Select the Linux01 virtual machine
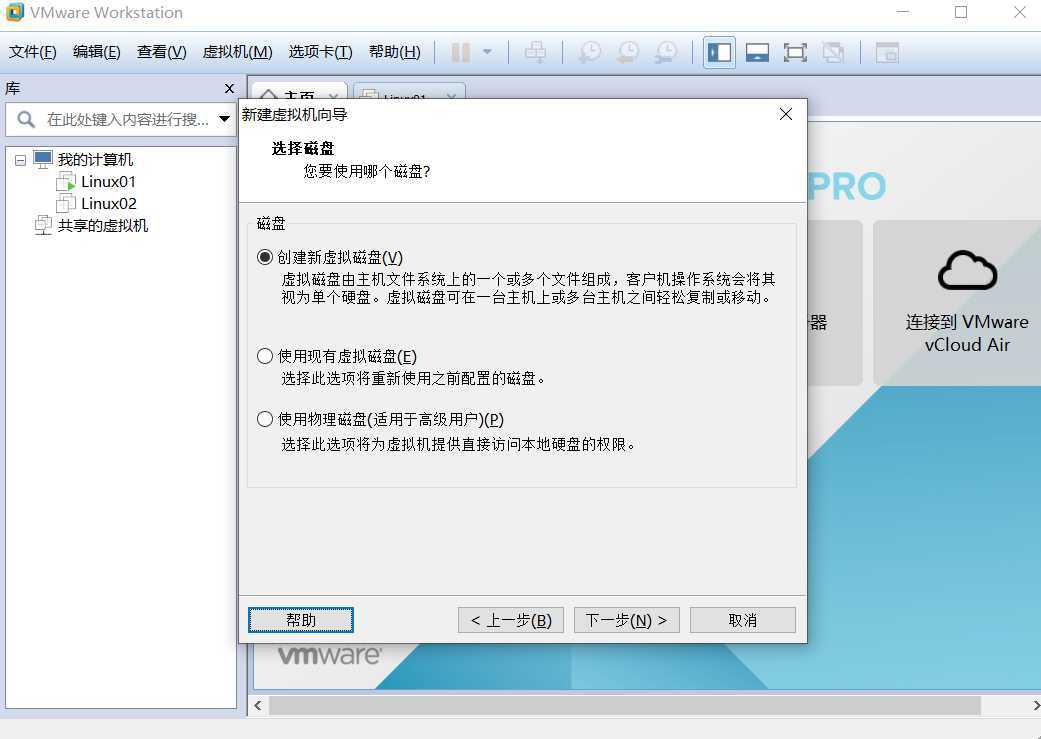Screen dimensions: 1041x739 tap(108, 182)
